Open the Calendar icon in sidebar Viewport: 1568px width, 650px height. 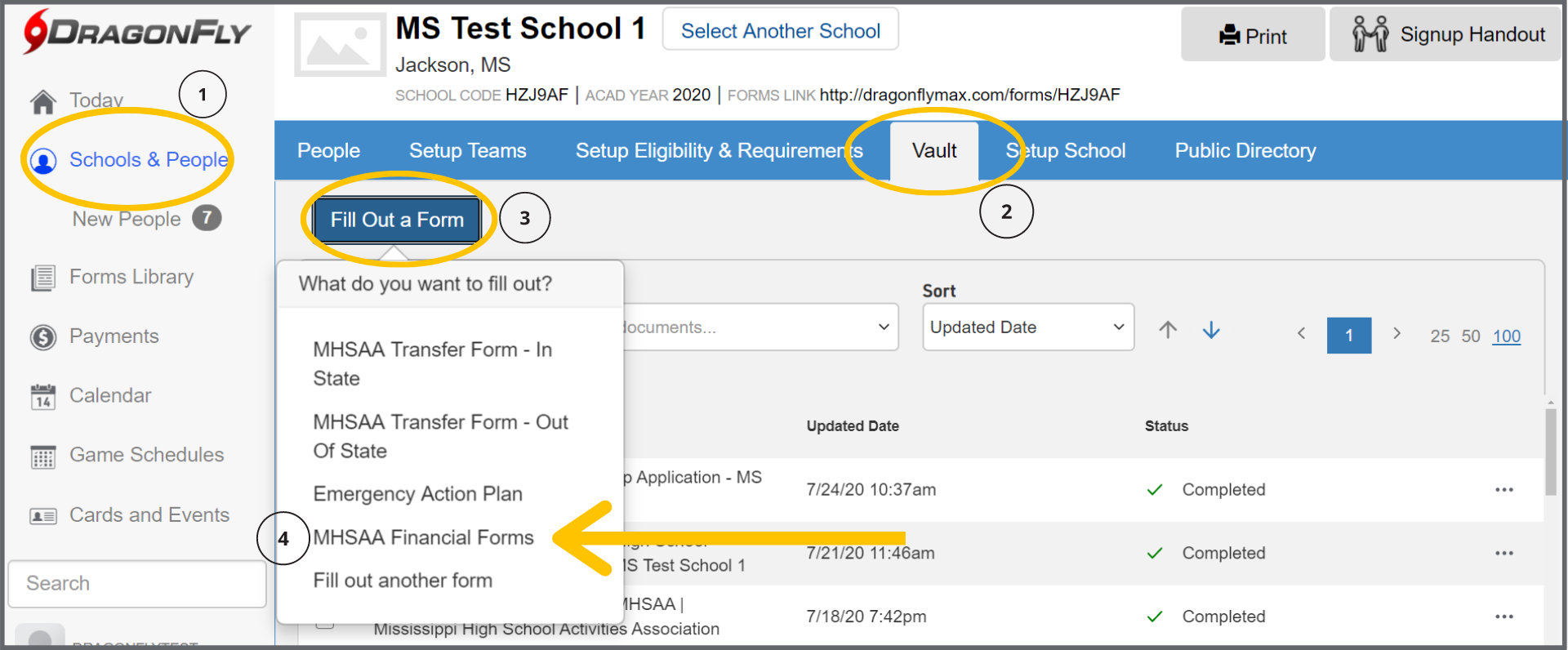click(43, 397)
